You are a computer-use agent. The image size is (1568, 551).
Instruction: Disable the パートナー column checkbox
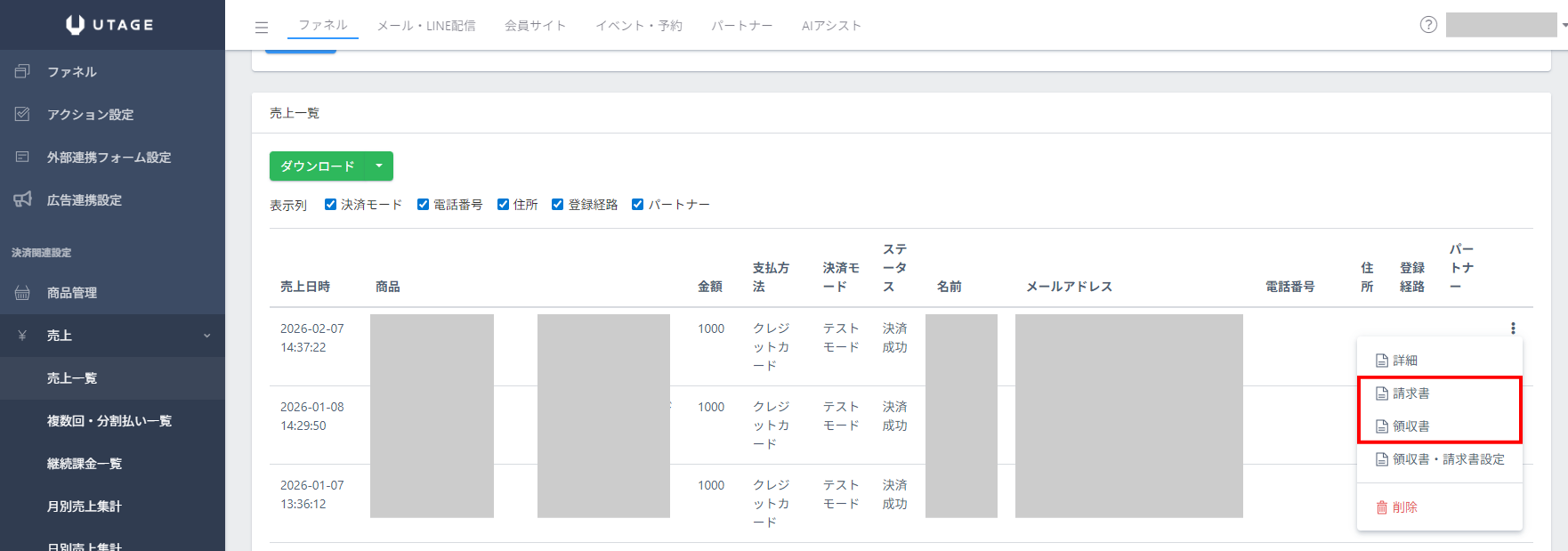click(x=637, y=205)
